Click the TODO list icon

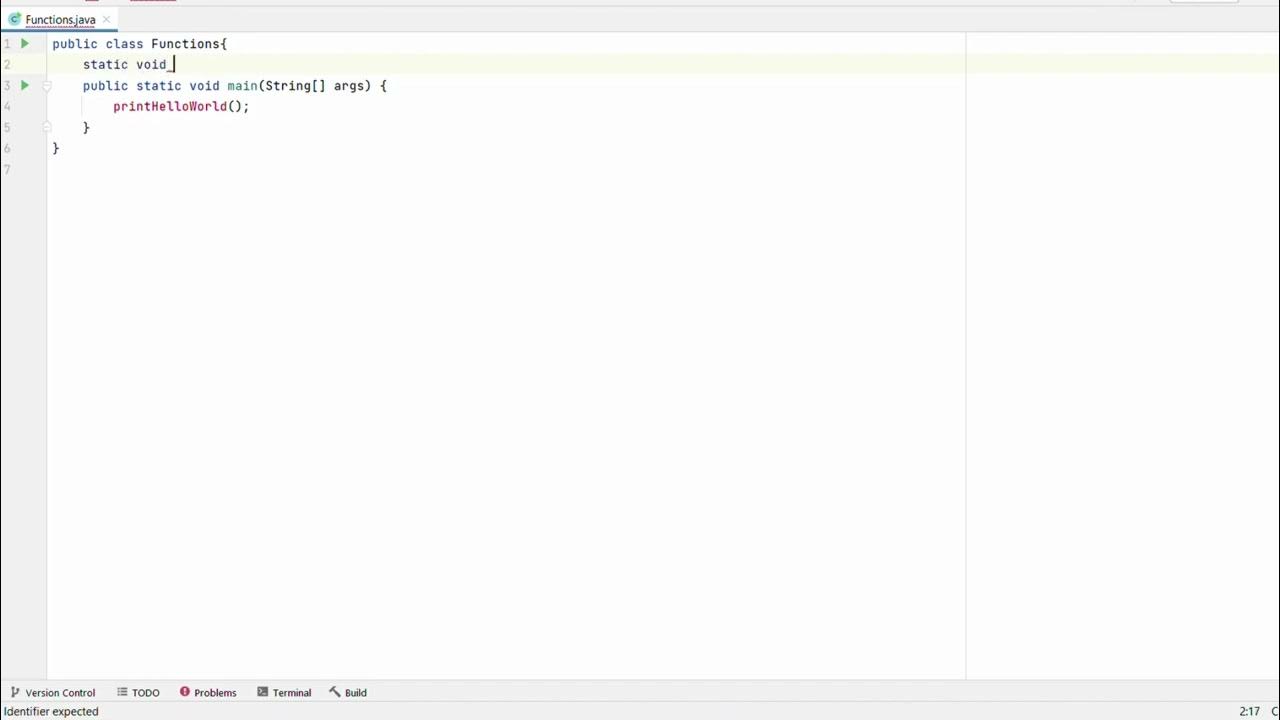[122, 692]
